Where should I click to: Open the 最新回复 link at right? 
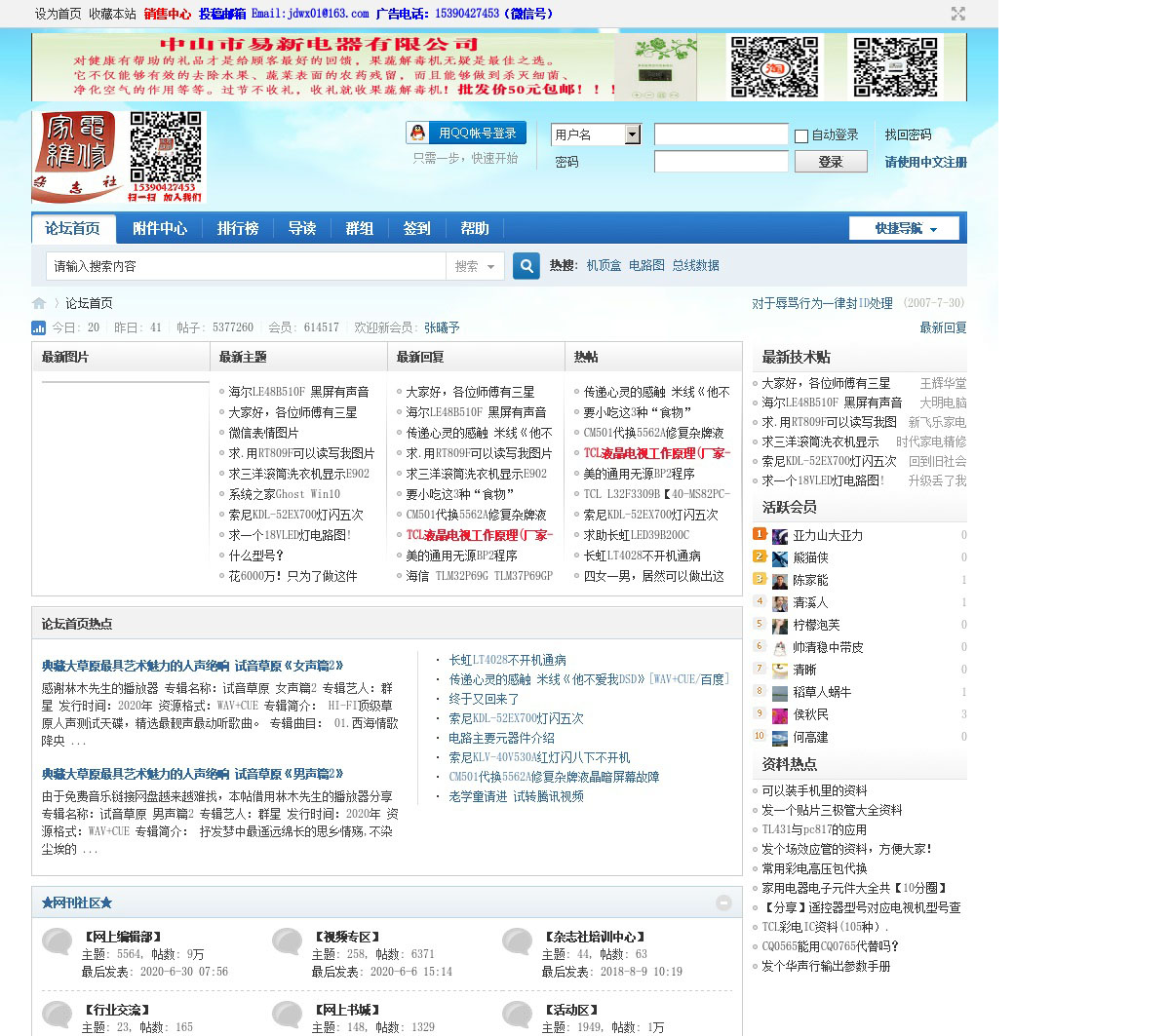click(943, 327)
